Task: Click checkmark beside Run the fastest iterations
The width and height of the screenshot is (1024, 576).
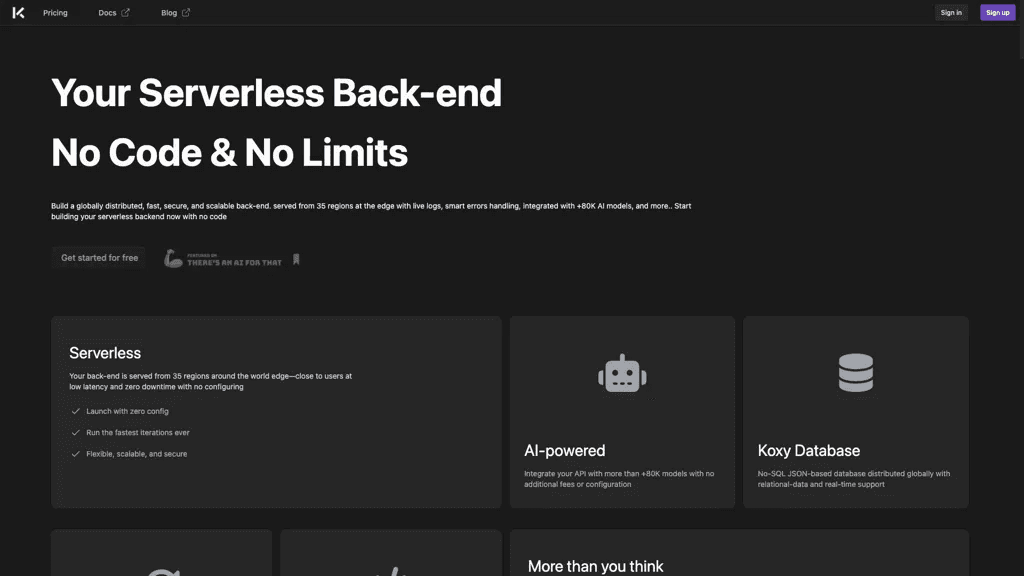Action: click(76, 432)
